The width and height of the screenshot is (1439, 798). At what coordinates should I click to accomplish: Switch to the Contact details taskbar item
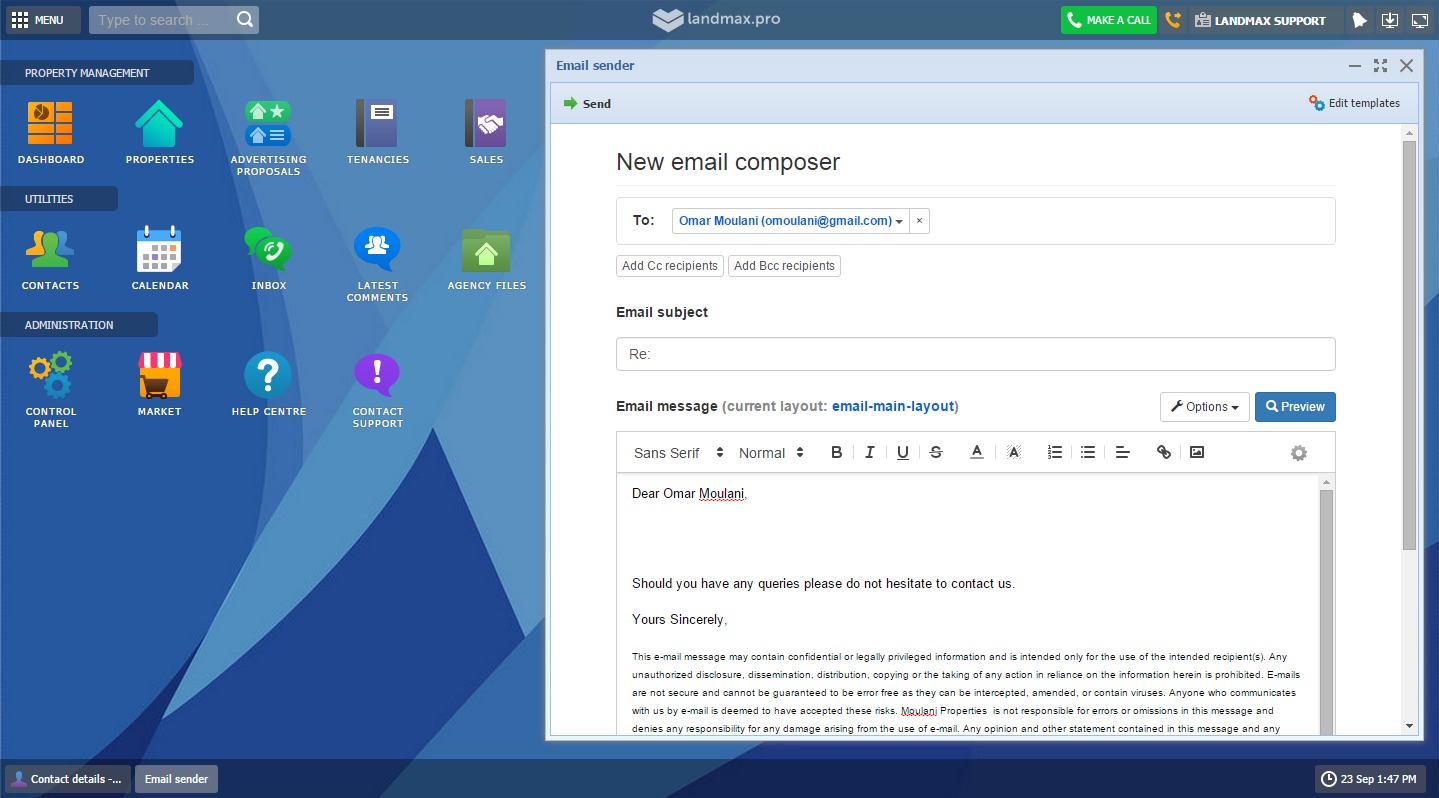66,778
